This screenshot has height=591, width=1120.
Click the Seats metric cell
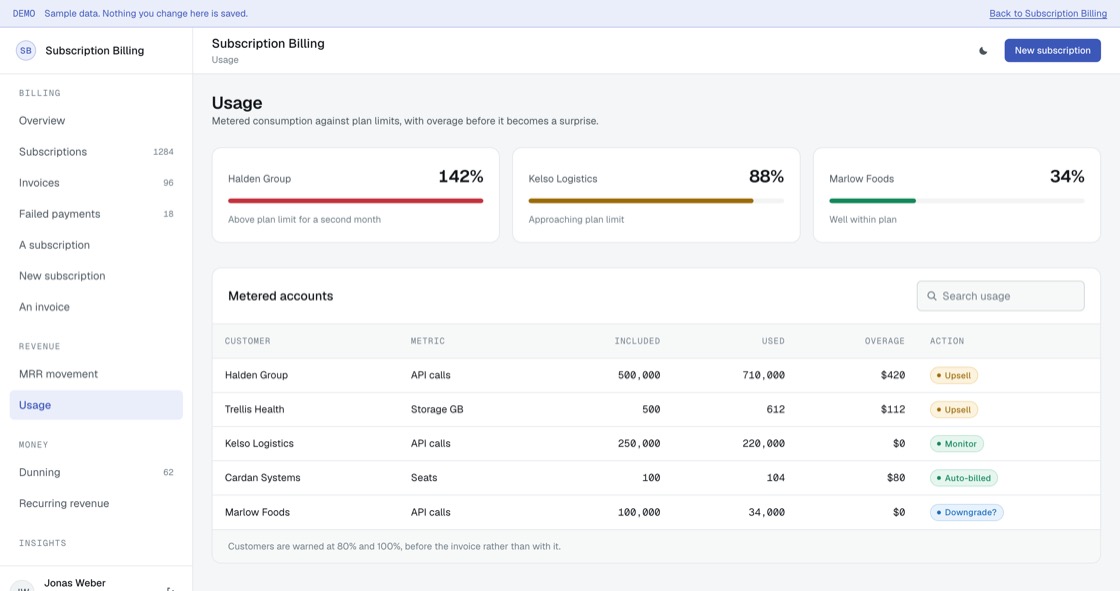pos(424,478)
